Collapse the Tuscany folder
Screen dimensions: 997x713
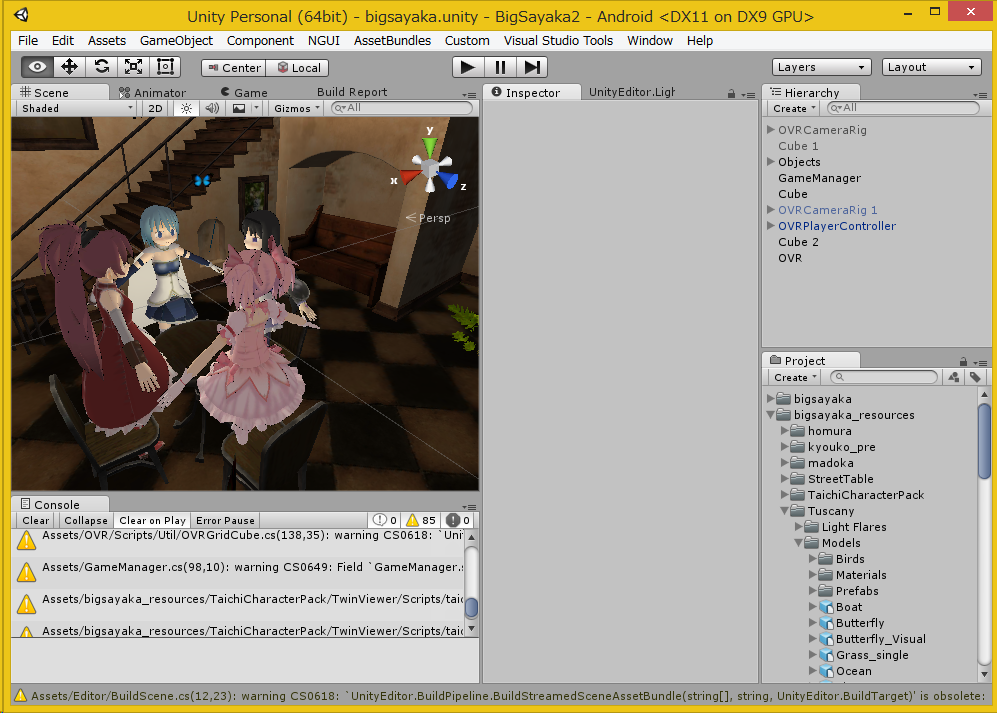(x=785, y=511)
